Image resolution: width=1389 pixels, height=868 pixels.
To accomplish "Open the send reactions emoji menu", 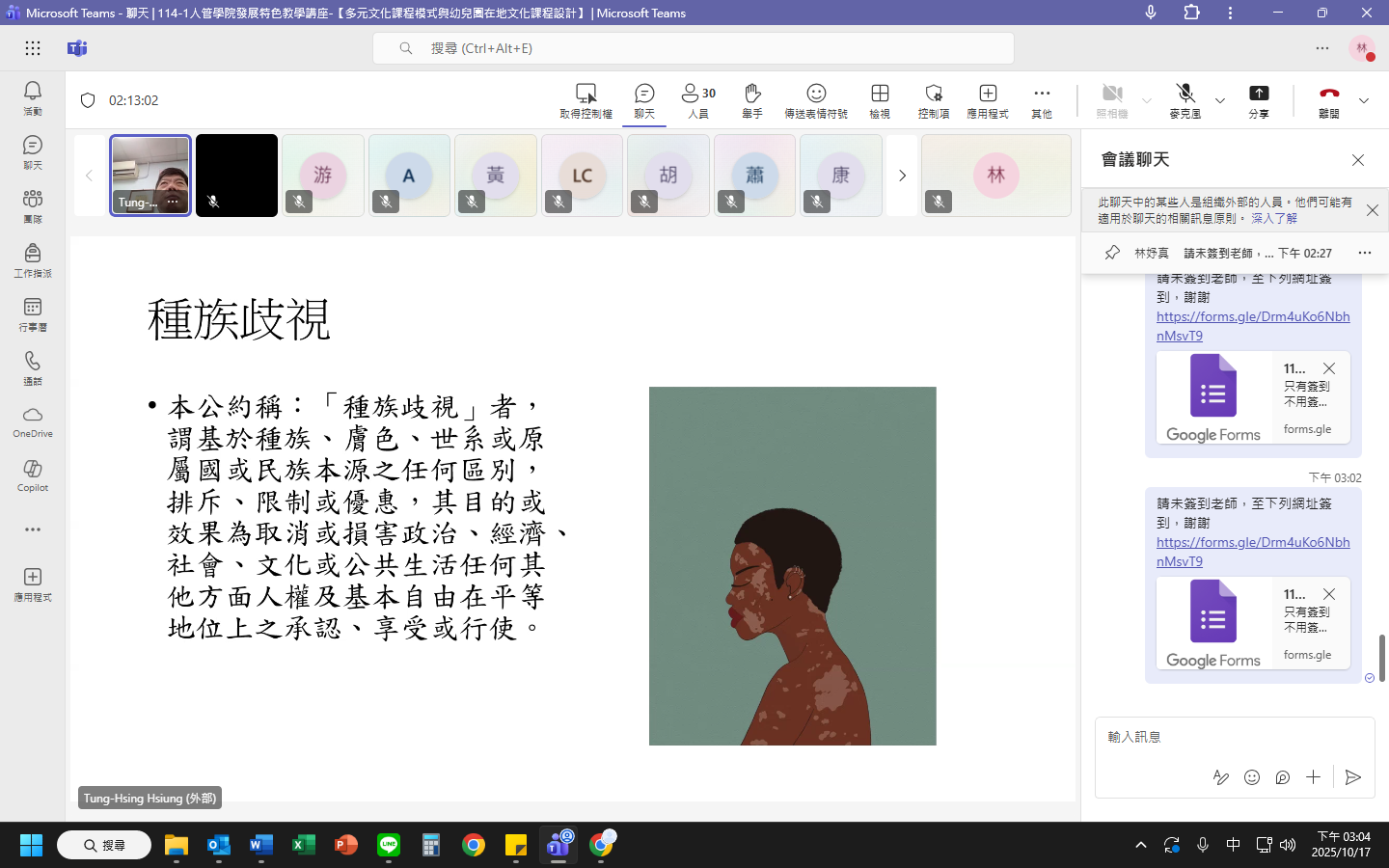I will click(x=816, y=99).
